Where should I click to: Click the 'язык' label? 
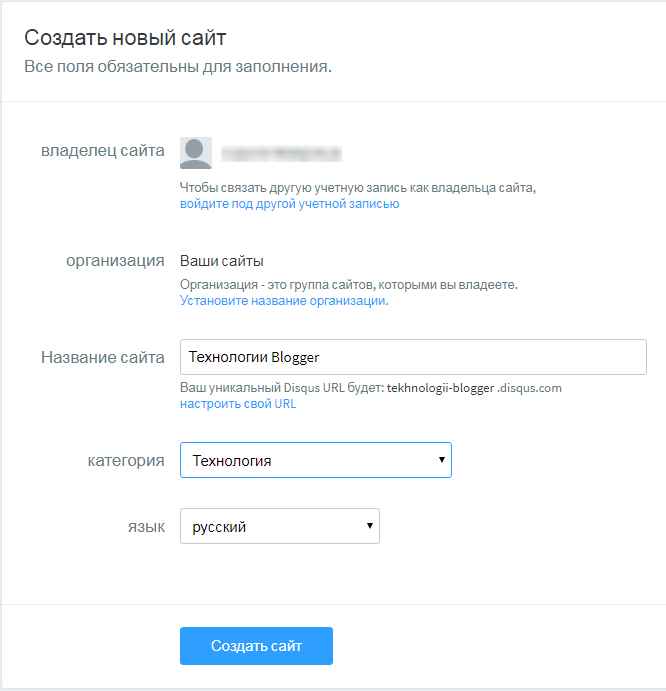[x=148, y=526]
